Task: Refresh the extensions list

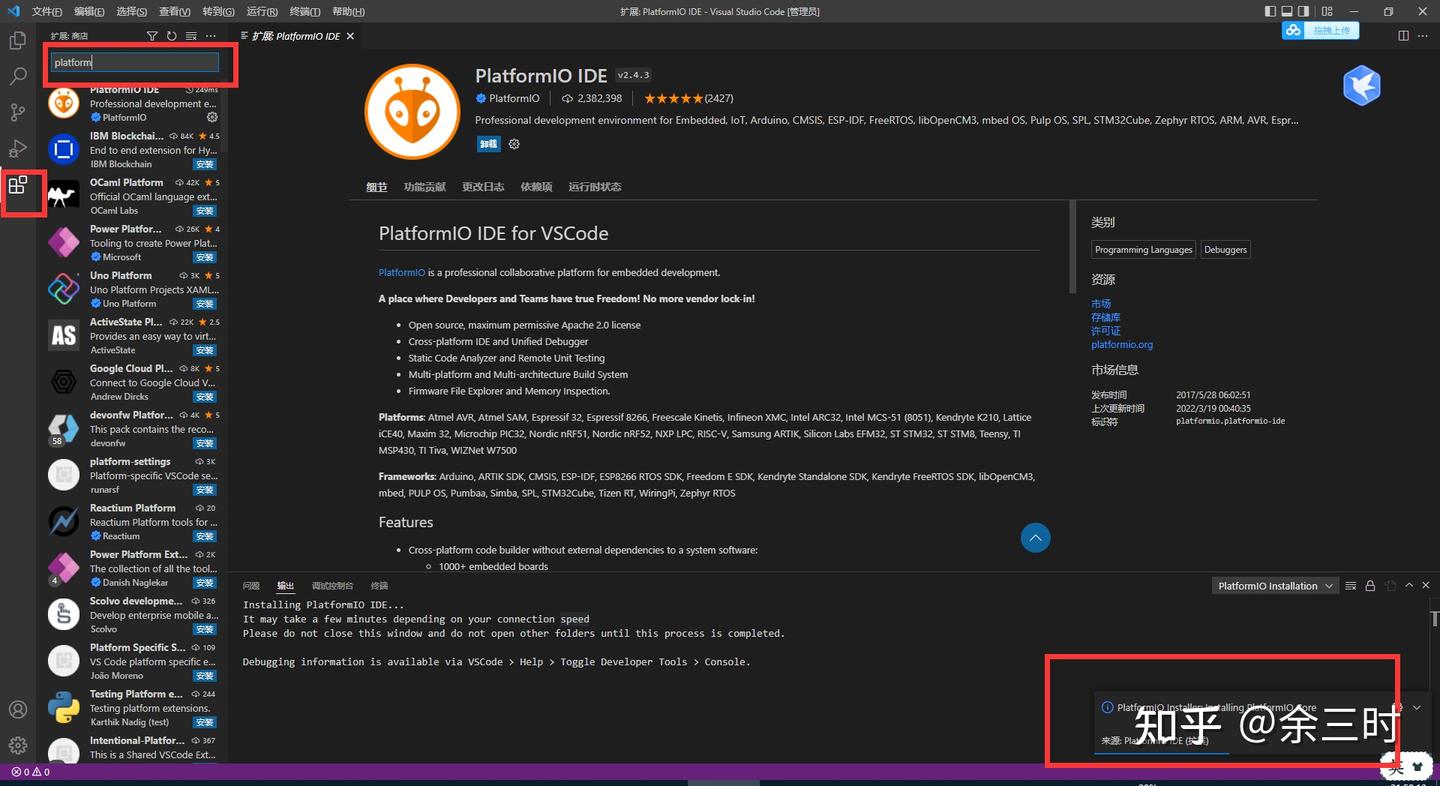Action: click(x=170, y=35)
